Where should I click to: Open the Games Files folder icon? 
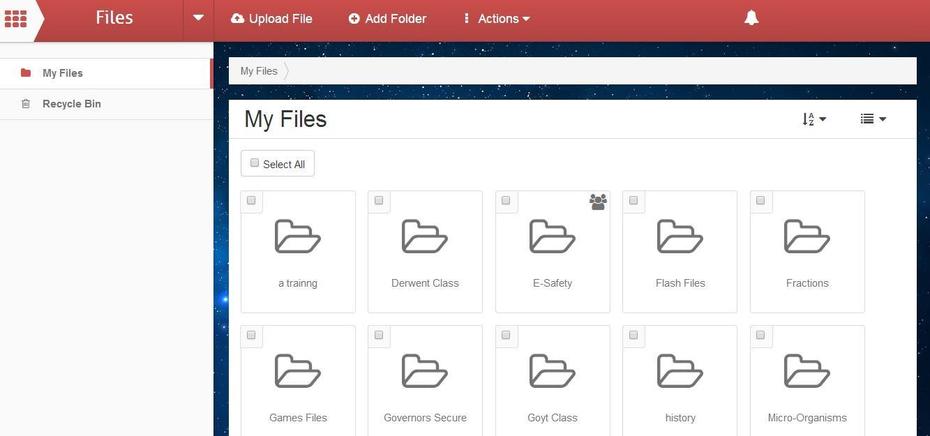pos(298,371)
